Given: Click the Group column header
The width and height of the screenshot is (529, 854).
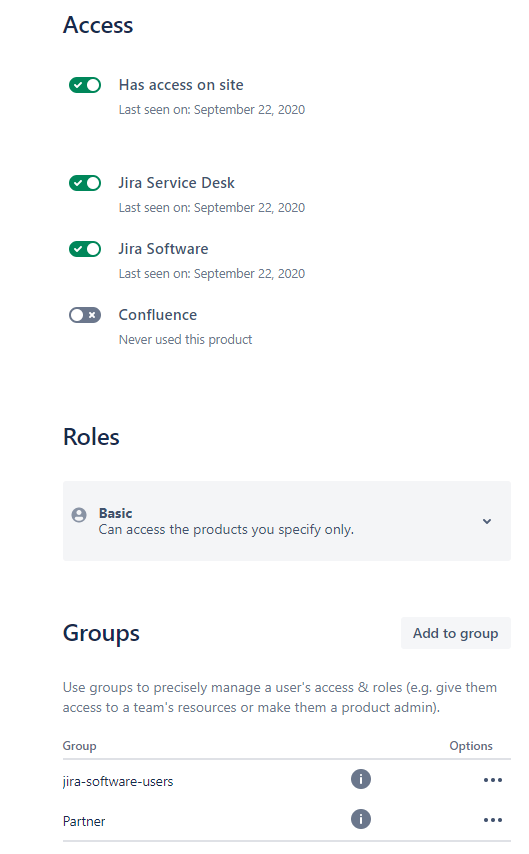Looking at the screenshot, I should pyautogui.click(x=80, y=746).
